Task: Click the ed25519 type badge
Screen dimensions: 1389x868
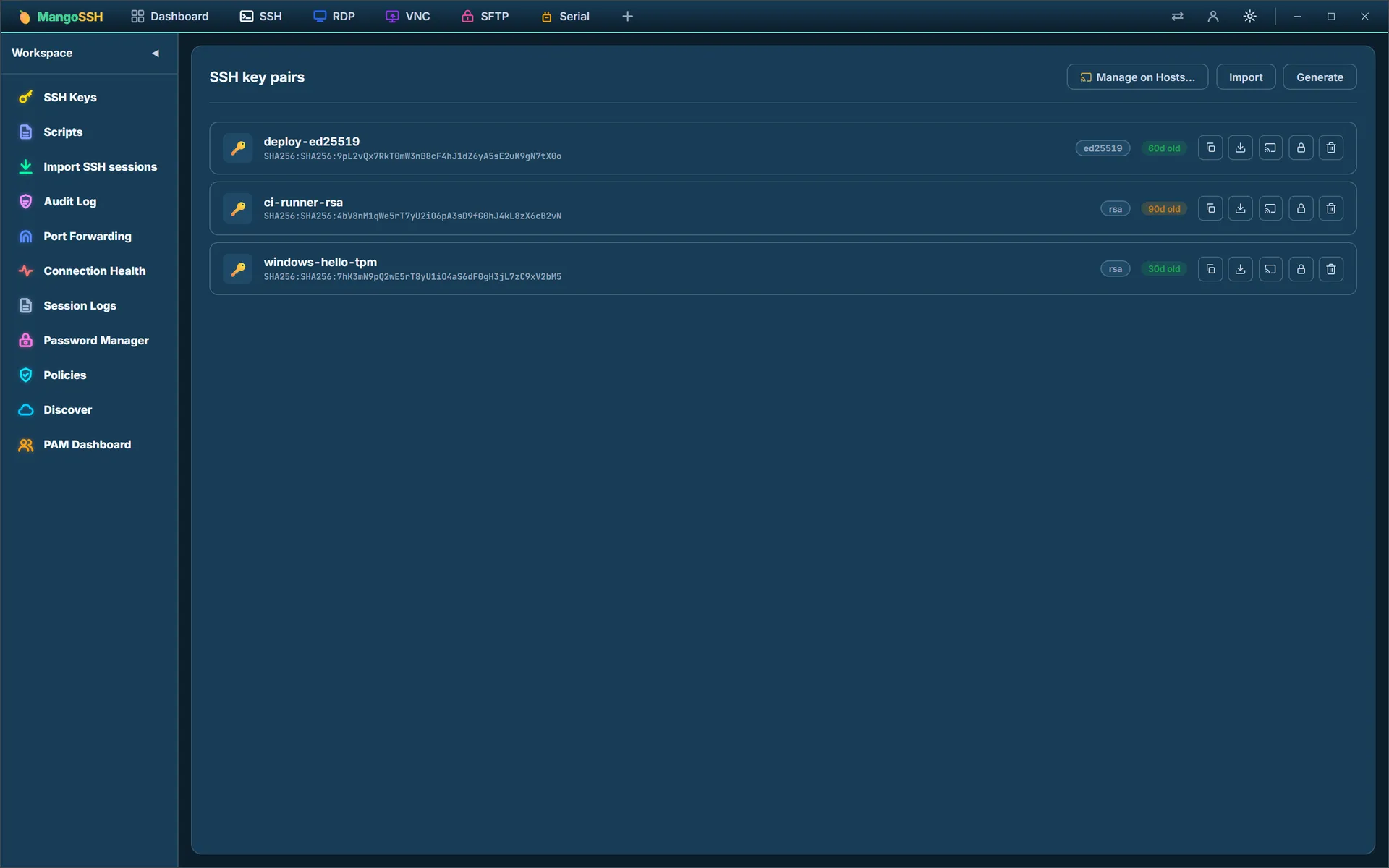Action: (x=1103, y=148)
